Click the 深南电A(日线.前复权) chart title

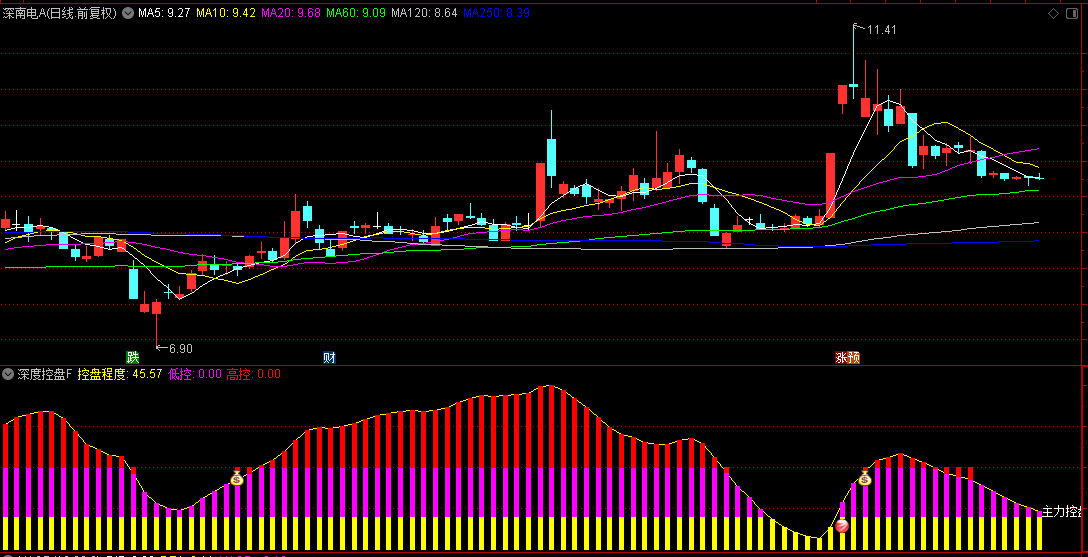(x=60, y=12)
